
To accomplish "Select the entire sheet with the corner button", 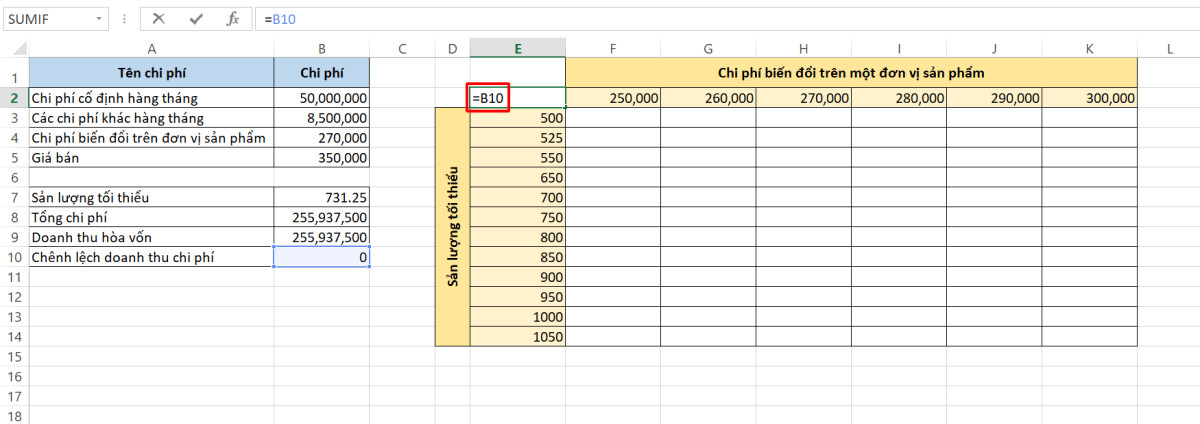I will click(14, 48).
